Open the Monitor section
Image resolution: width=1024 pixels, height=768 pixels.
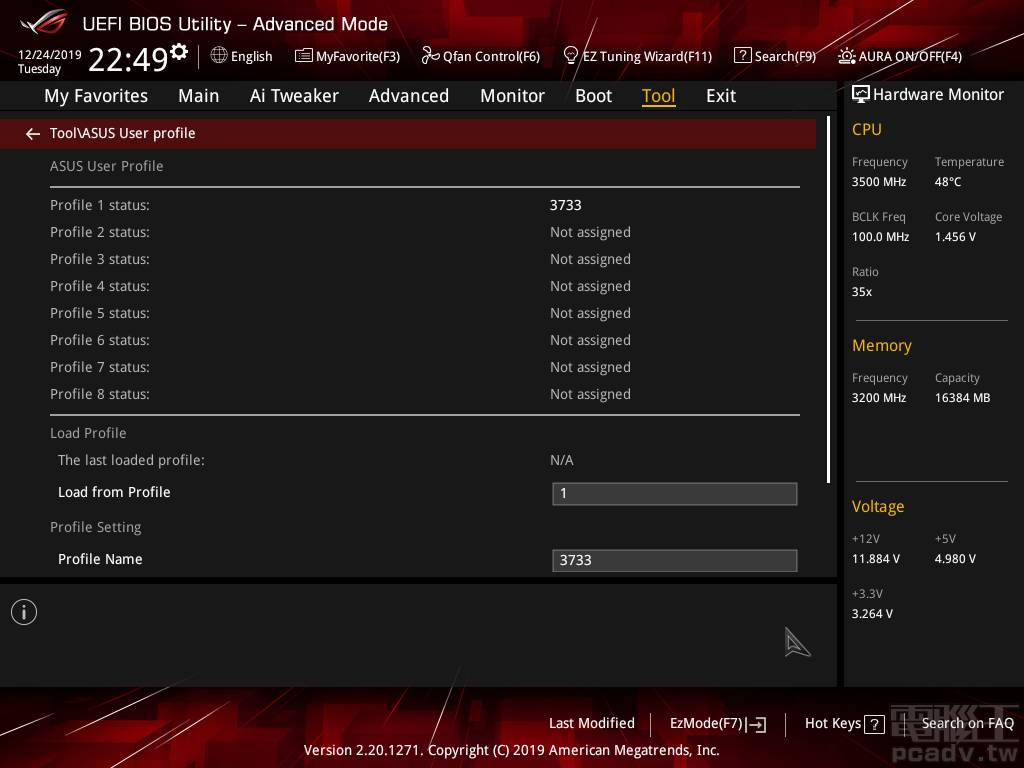click(x=512, y=95)
